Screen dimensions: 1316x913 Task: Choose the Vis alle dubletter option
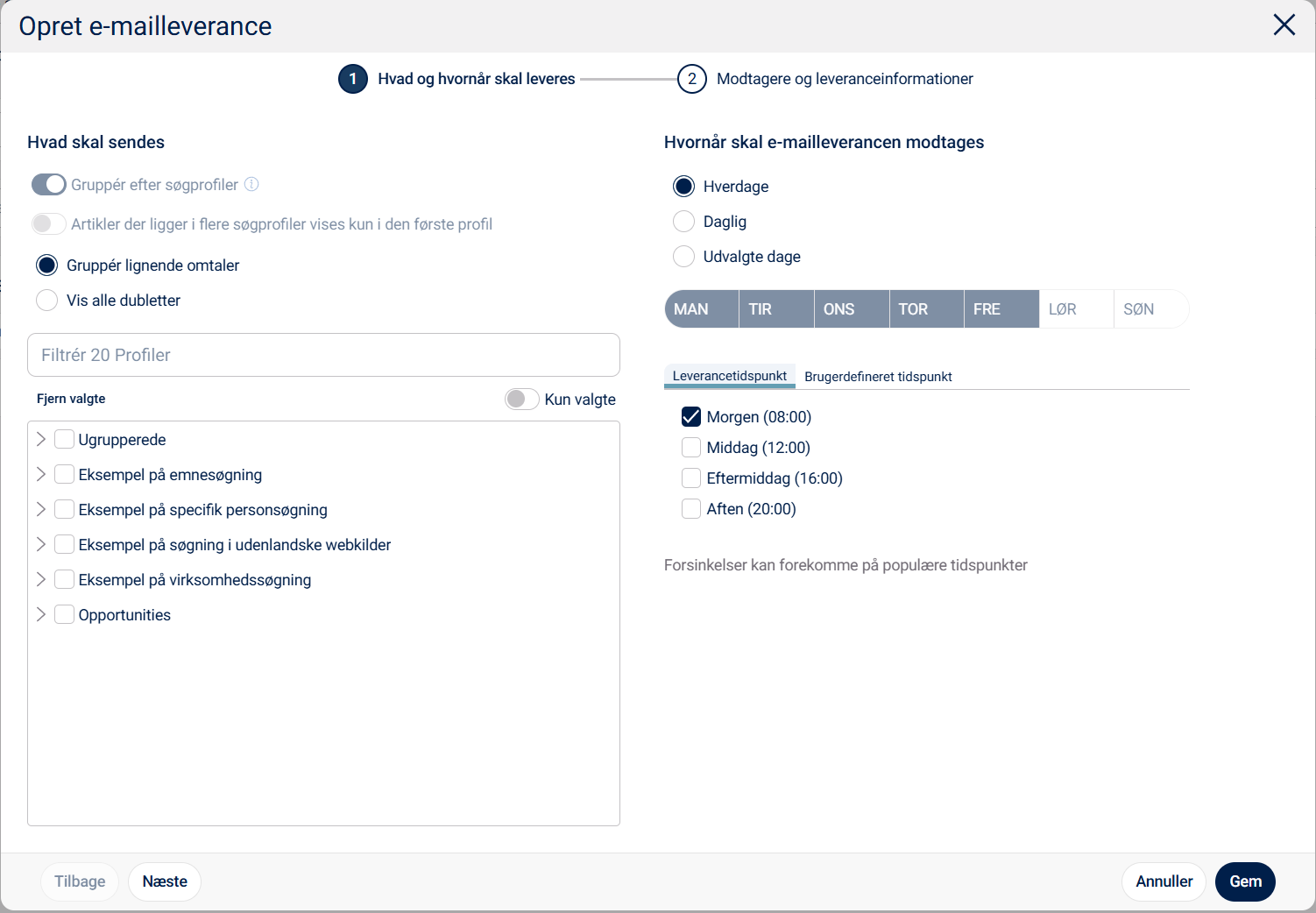tap(47, 301)
